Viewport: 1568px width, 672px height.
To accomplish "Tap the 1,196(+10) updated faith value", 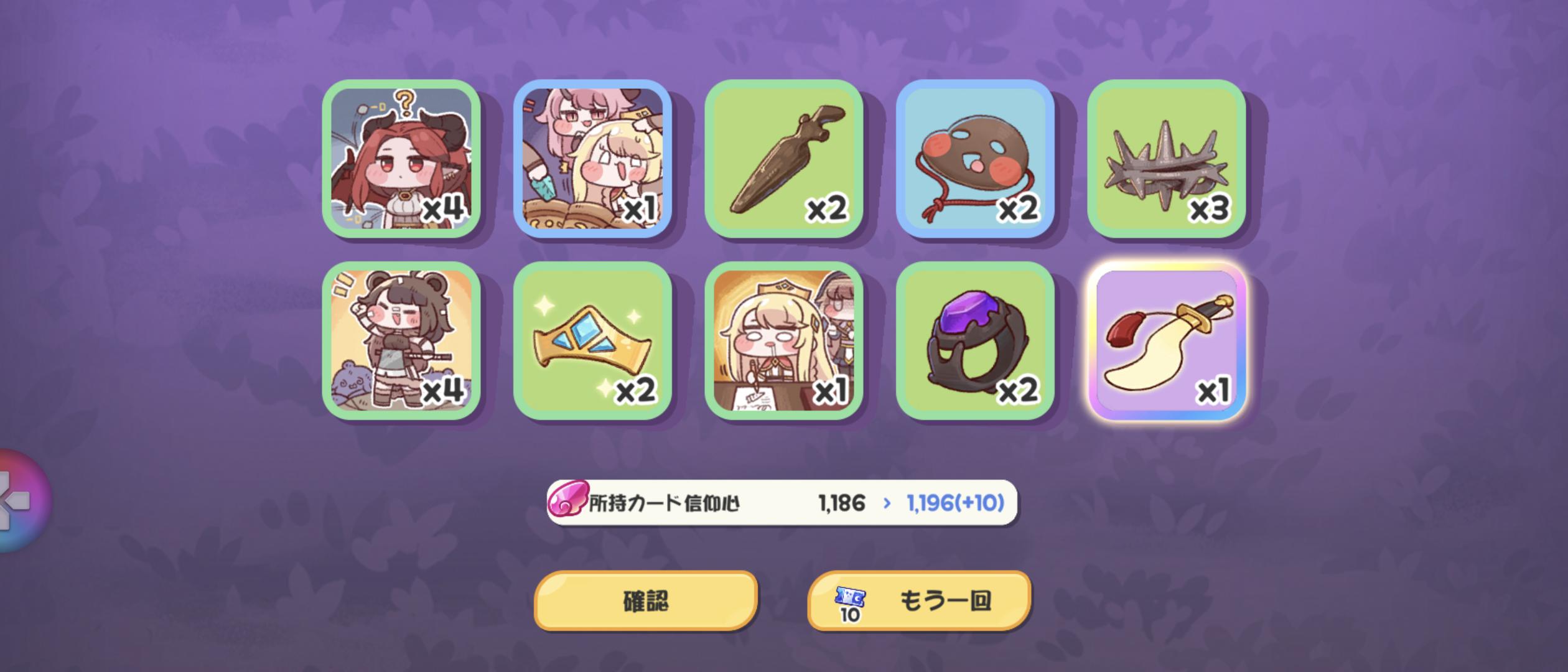I will [x=955, y=503].
